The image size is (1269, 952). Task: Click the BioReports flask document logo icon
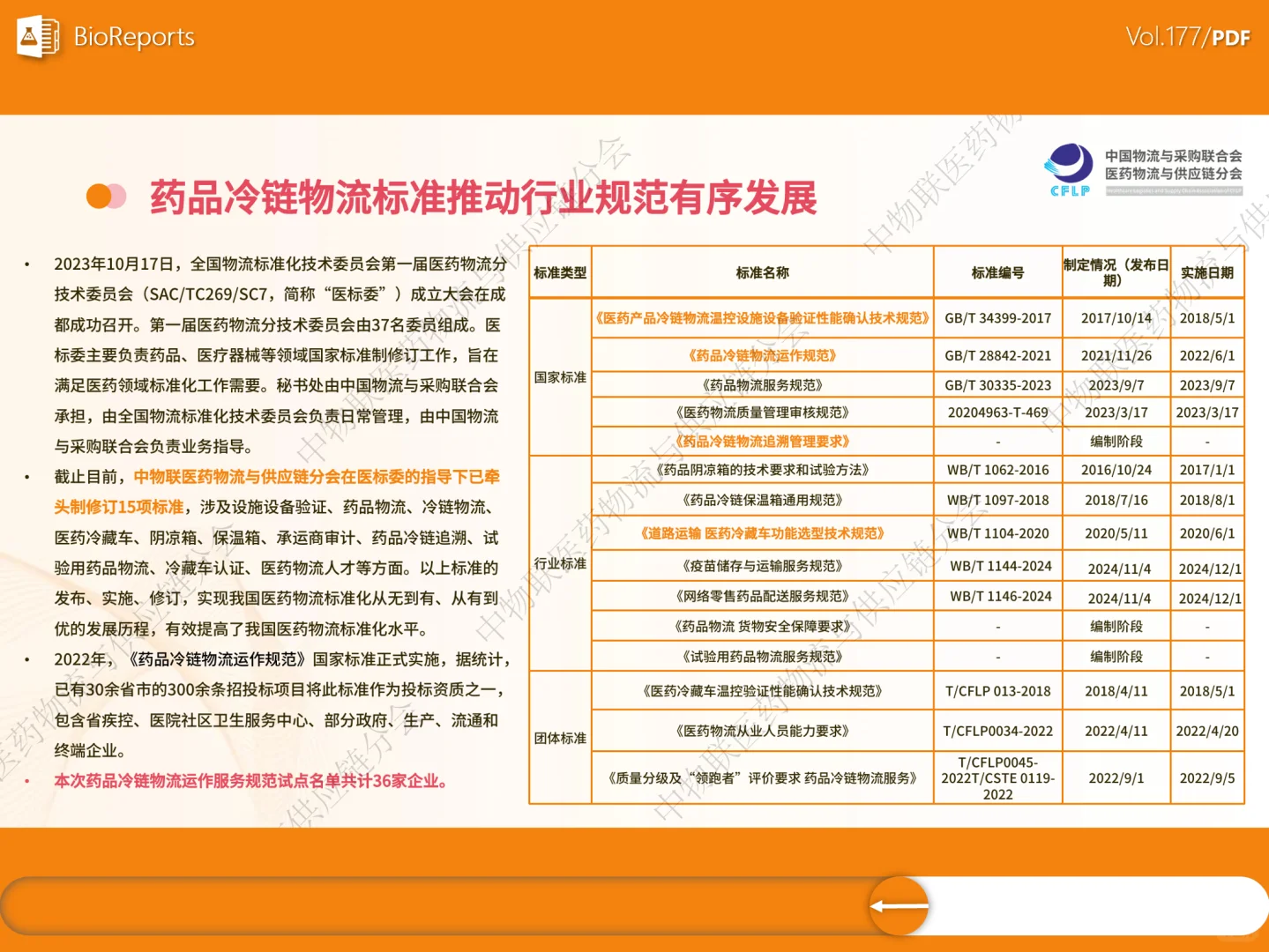click(38, 38)
